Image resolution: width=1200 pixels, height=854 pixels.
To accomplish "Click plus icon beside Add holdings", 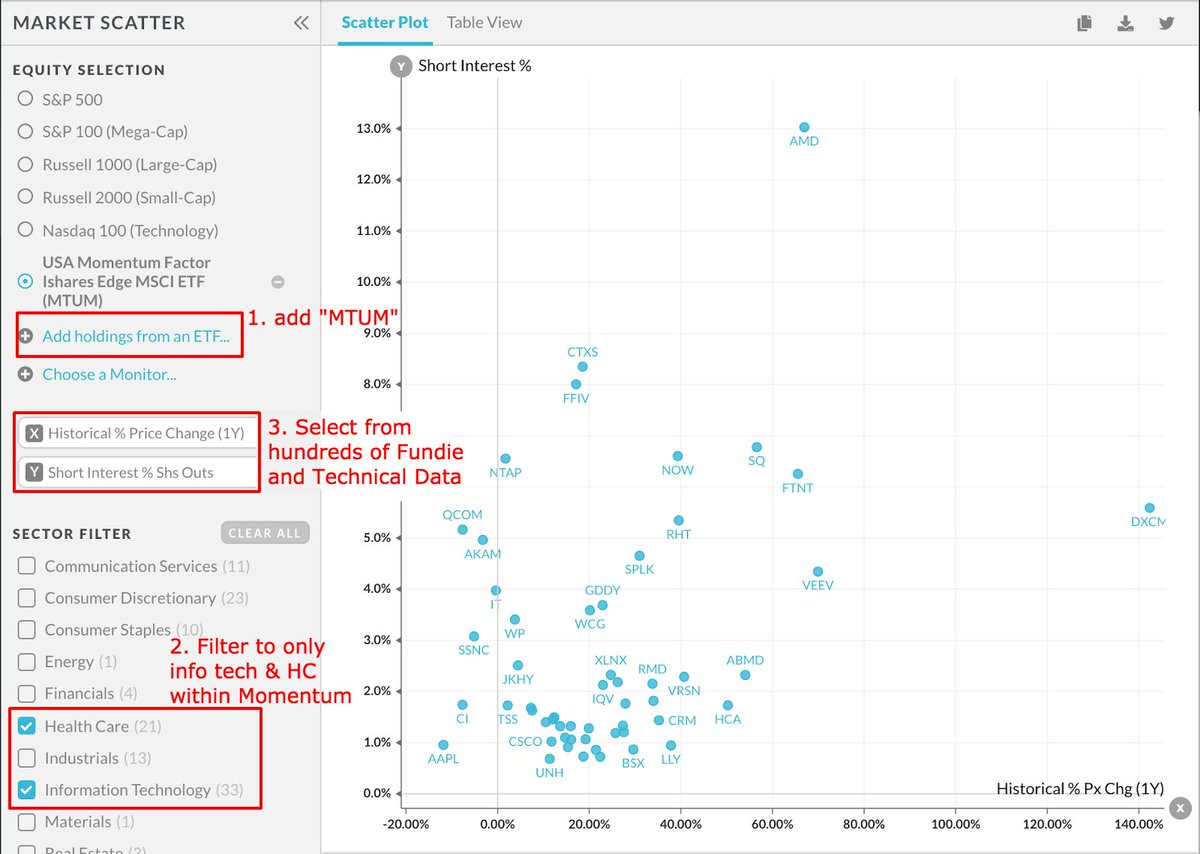I will click(x=26, y=336).
